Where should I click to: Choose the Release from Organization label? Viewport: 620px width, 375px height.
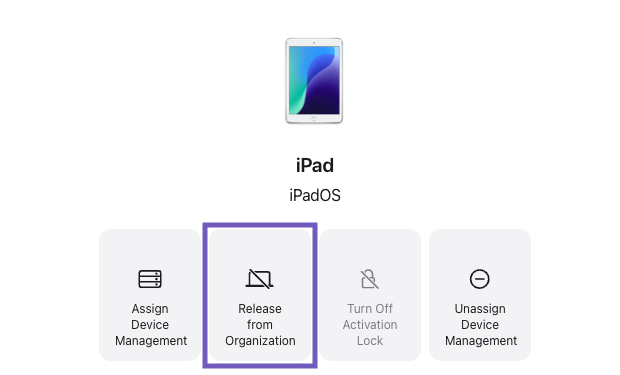260,324
